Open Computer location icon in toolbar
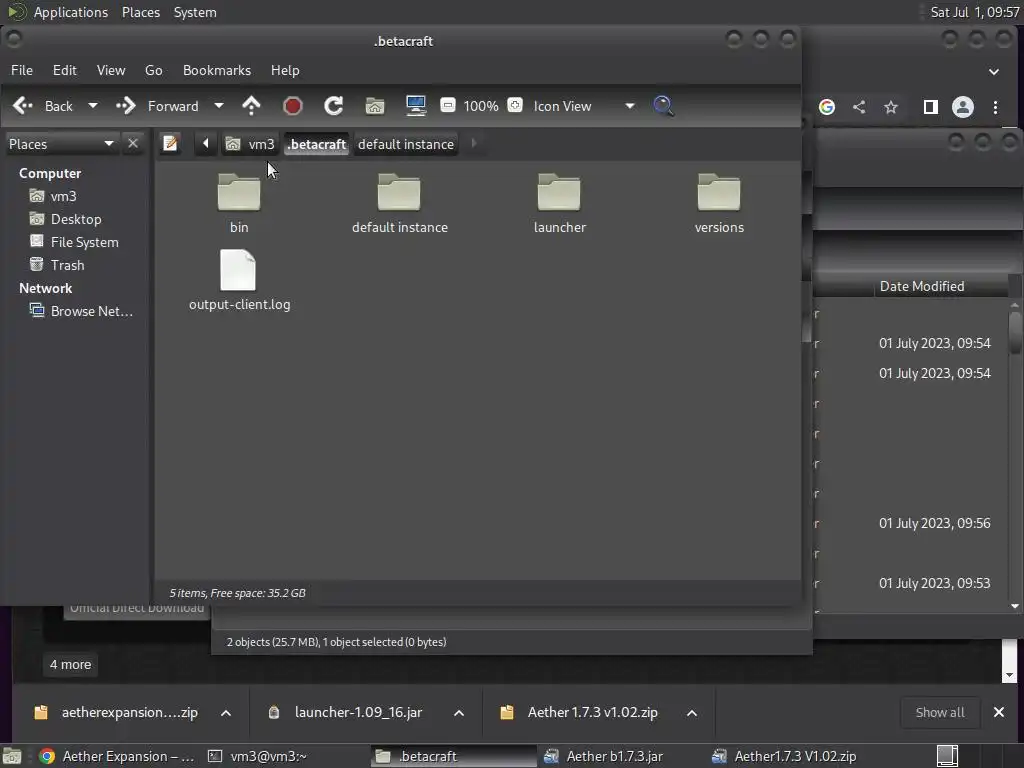1024x768 pixels. 416,106
